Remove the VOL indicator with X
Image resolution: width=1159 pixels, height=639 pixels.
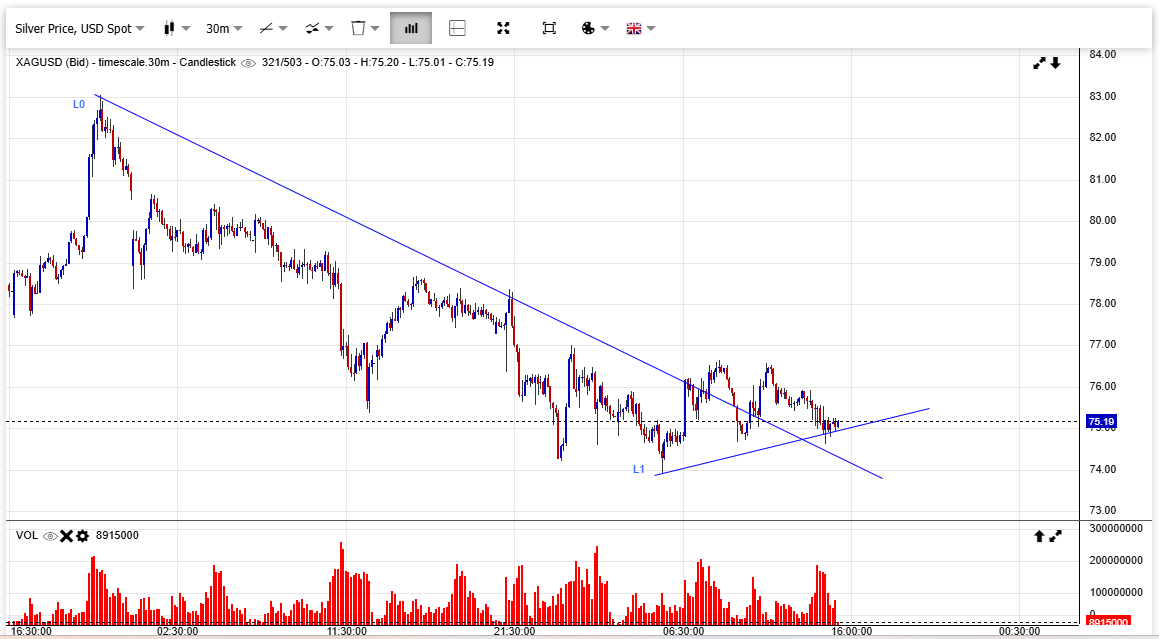click(66, 536)
